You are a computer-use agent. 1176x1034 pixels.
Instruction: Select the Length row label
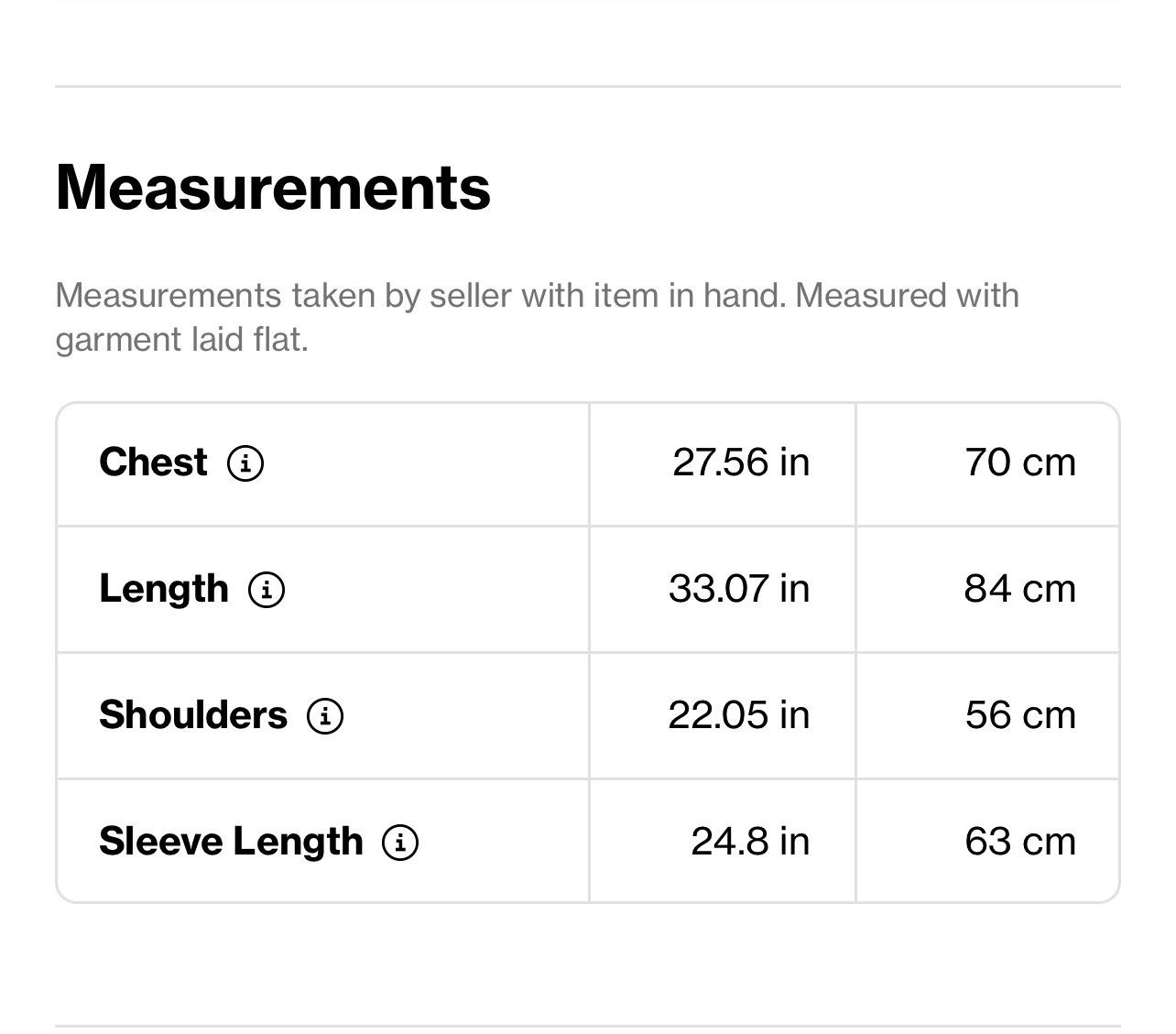(164, 588)
